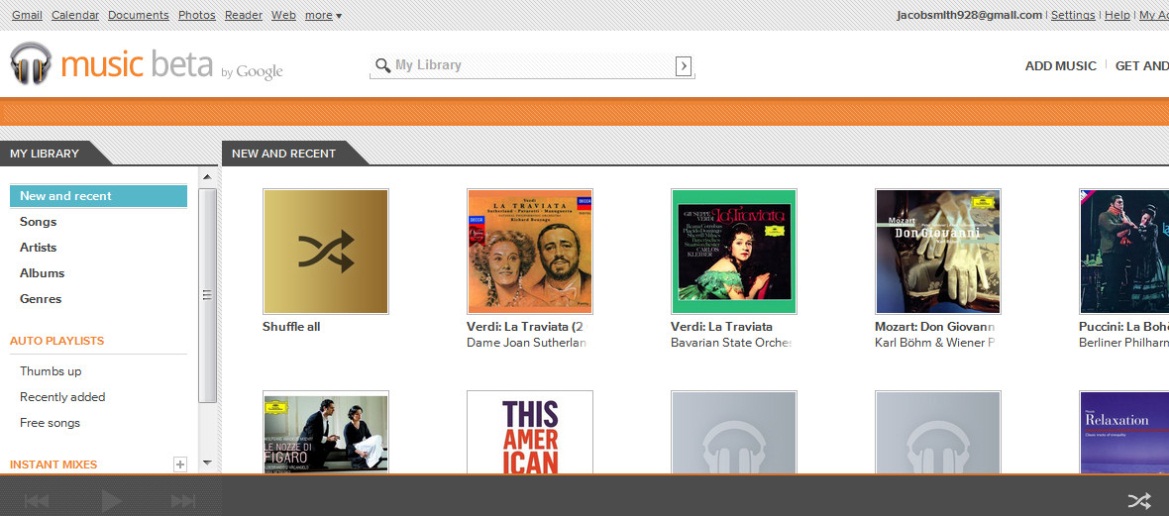Open first gray headphone placeholder album

tap(734, 432)
